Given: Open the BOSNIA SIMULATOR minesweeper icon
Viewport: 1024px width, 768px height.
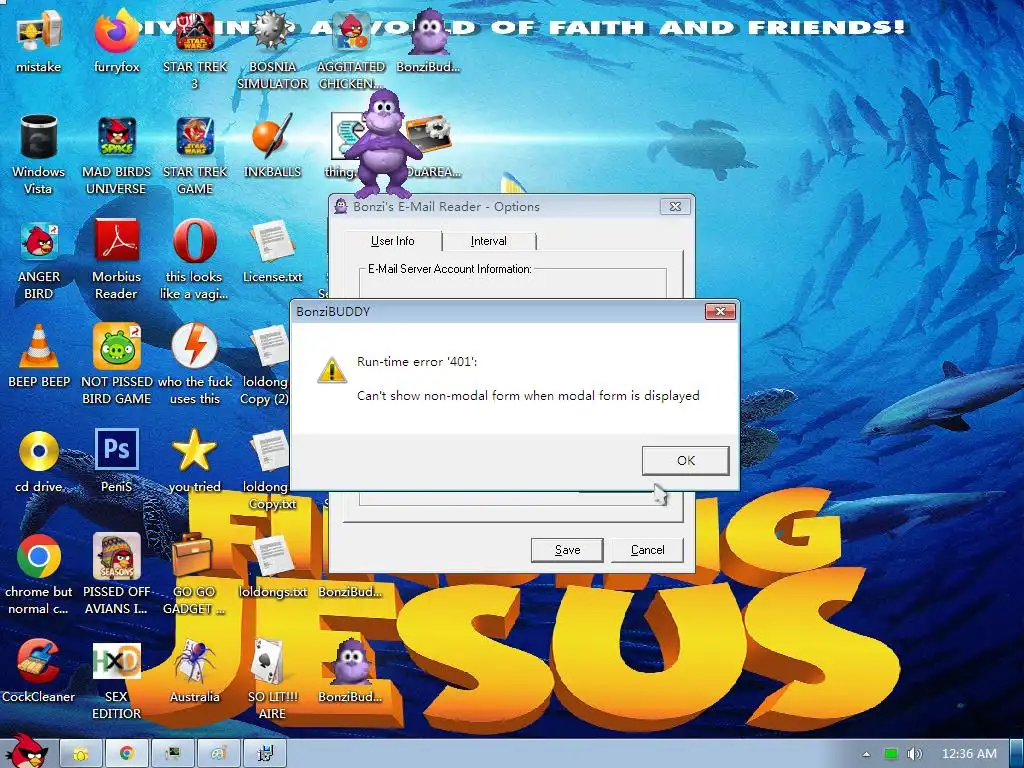Looking at the screenshot, I should pos(272,50).
